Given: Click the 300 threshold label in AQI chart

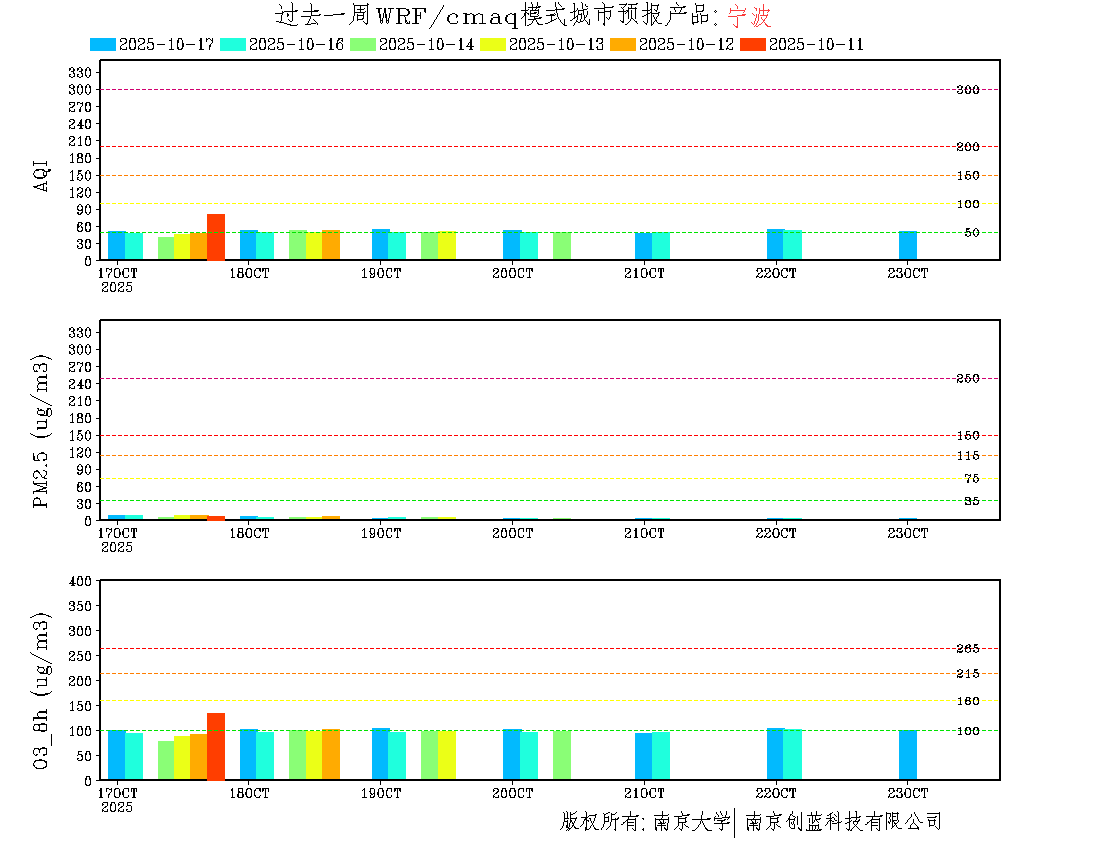Looking at the screenshot, I should 967,90.
